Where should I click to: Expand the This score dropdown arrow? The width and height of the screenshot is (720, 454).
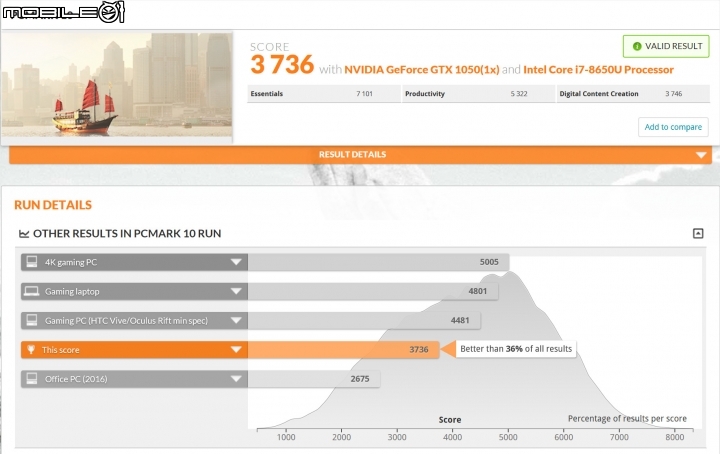pyautogui.click(x=236, y=349)
